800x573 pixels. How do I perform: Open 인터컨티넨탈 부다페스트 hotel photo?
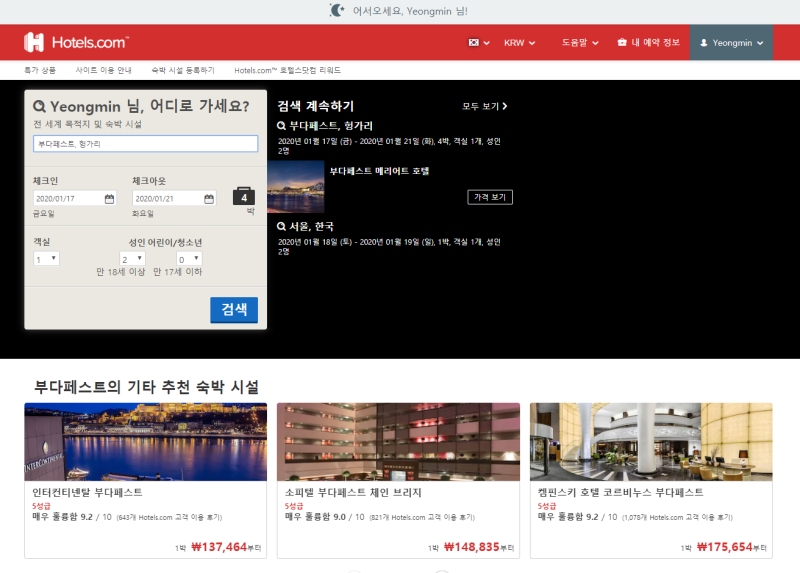(x=145, y=442)
